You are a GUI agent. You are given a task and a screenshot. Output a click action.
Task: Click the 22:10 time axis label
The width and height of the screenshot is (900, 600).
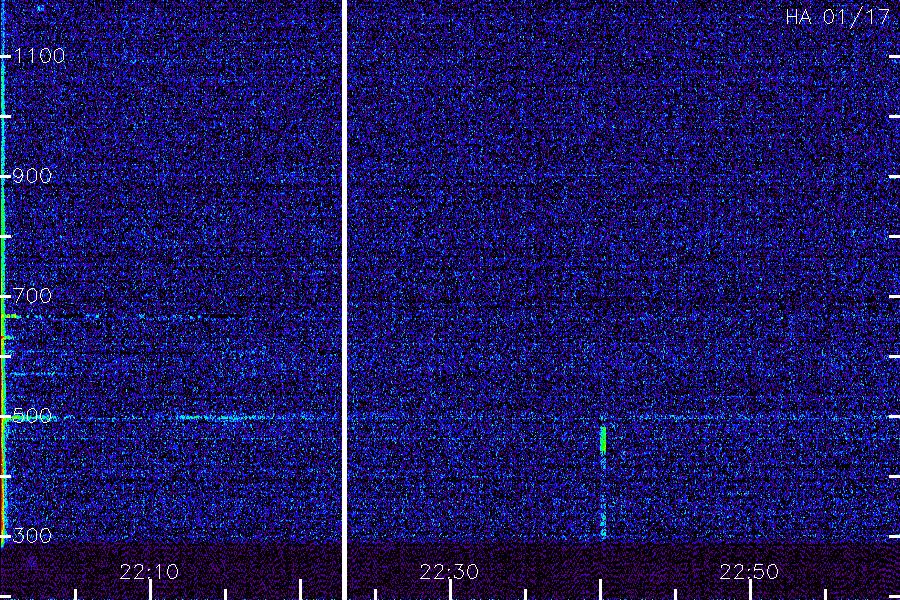(149, 571)
